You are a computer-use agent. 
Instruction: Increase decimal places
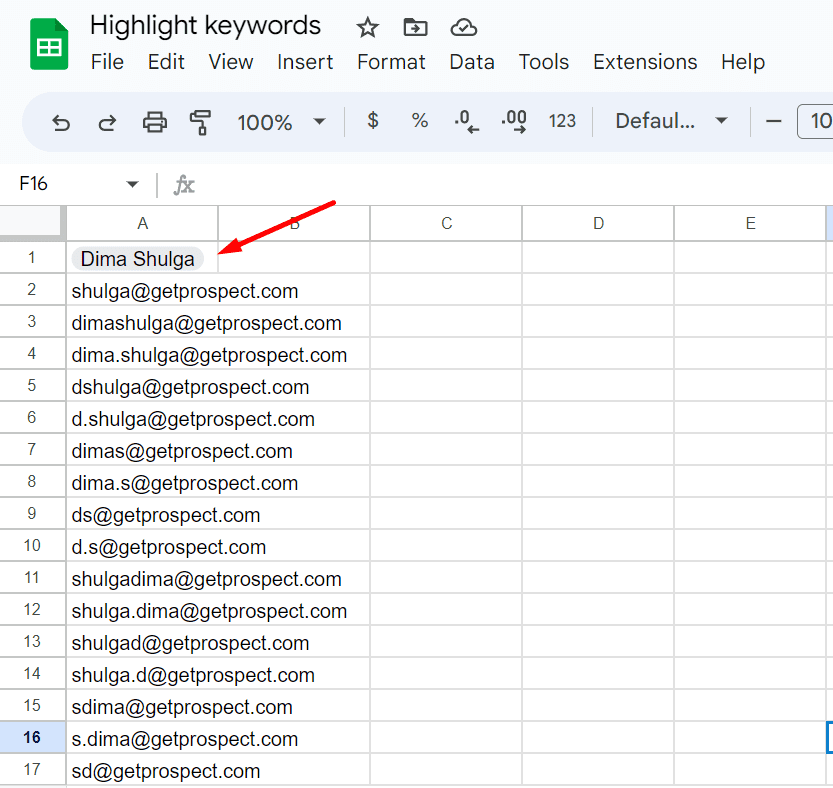[514, 122]
